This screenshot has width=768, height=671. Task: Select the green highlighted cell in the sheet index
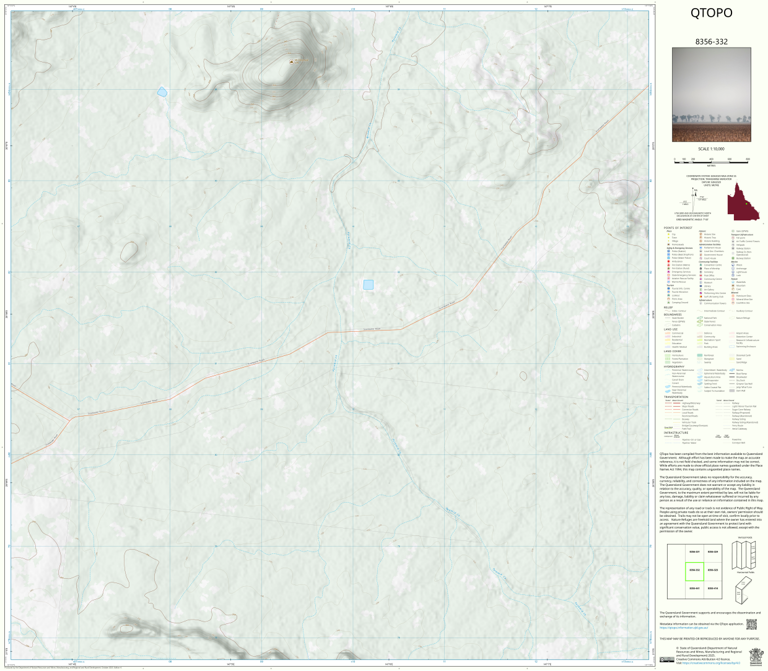[694, 571]
